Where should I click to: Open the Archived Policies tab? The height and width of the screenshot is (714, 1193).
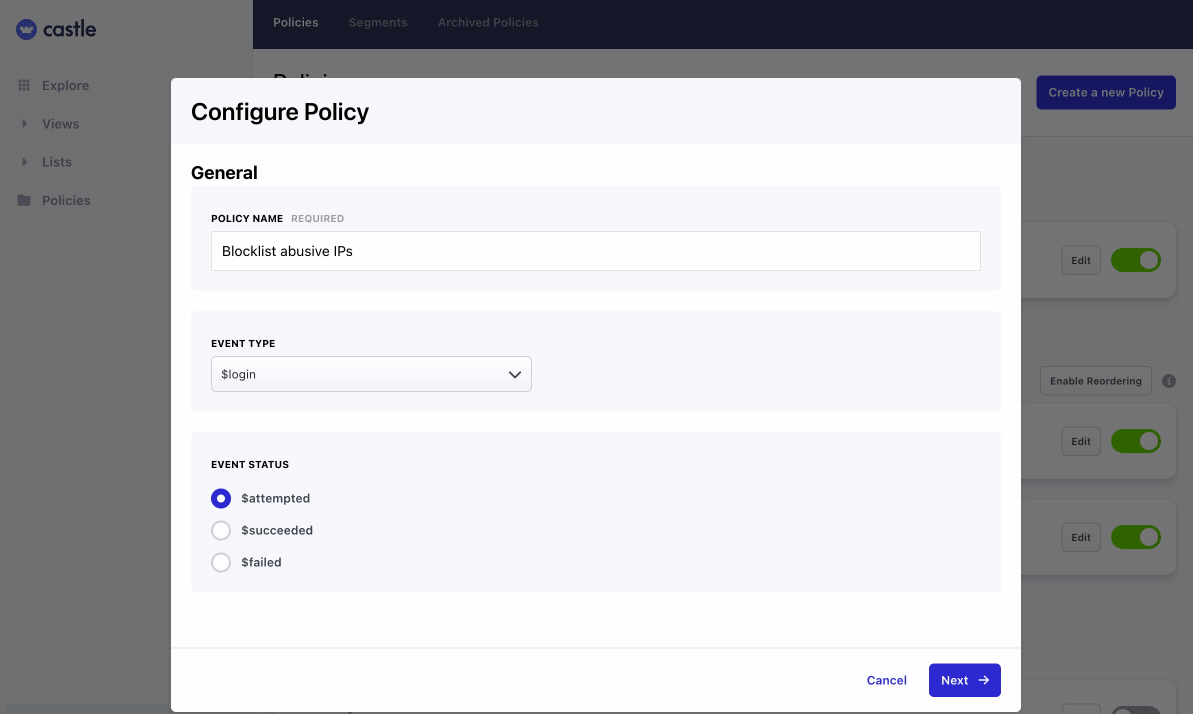pyautogui.click(x=488, y=23)
